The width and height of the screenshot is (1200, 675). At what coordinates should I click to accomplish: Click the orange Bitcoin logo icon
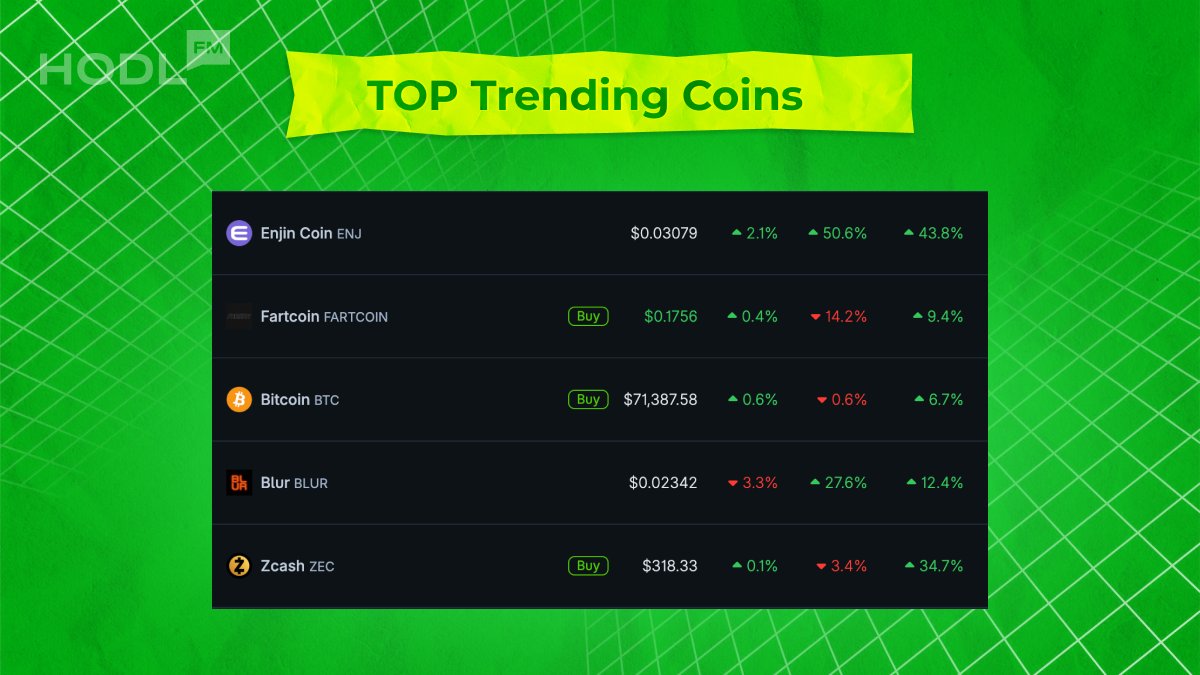[239, 399]
